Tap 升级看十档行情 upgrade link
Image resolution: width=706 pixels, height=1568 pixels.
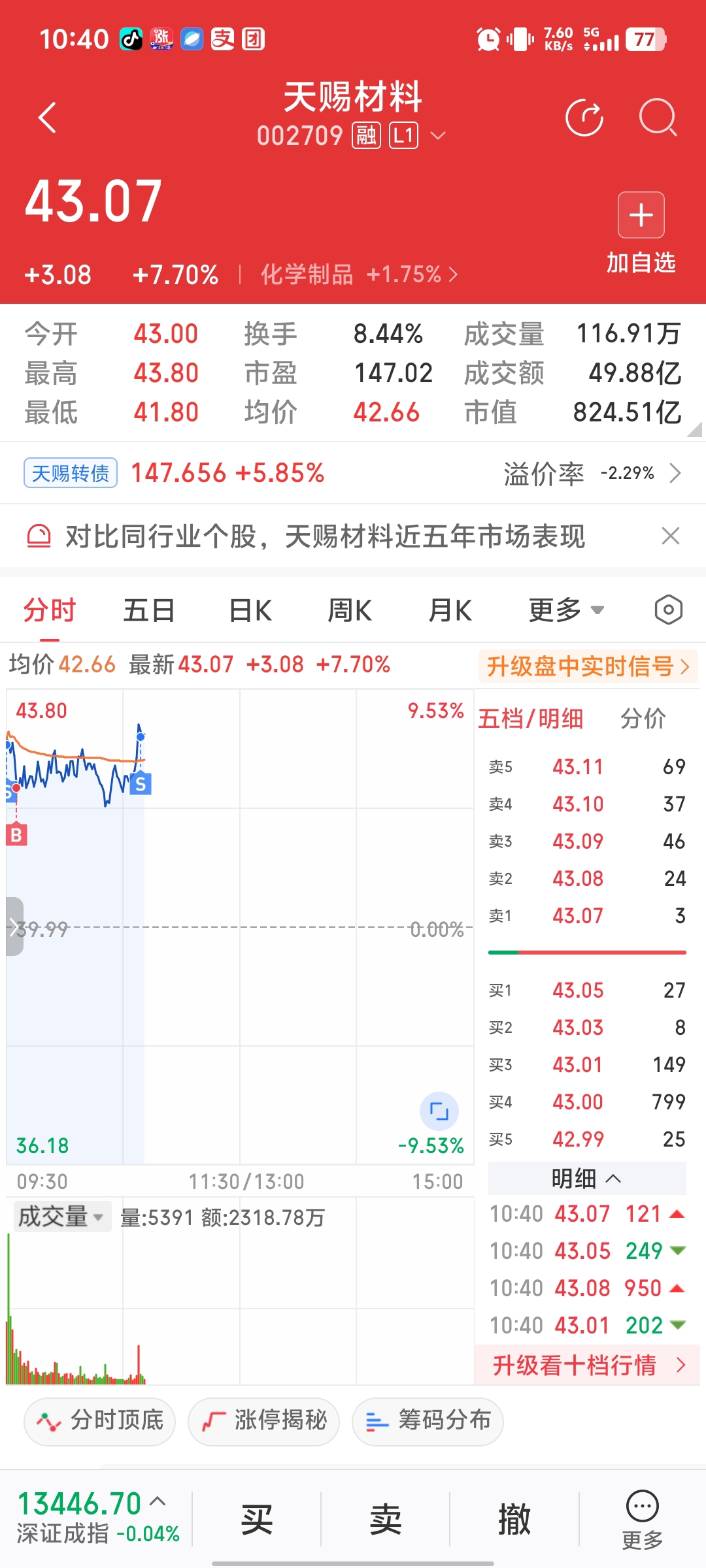coord(588,1365)
